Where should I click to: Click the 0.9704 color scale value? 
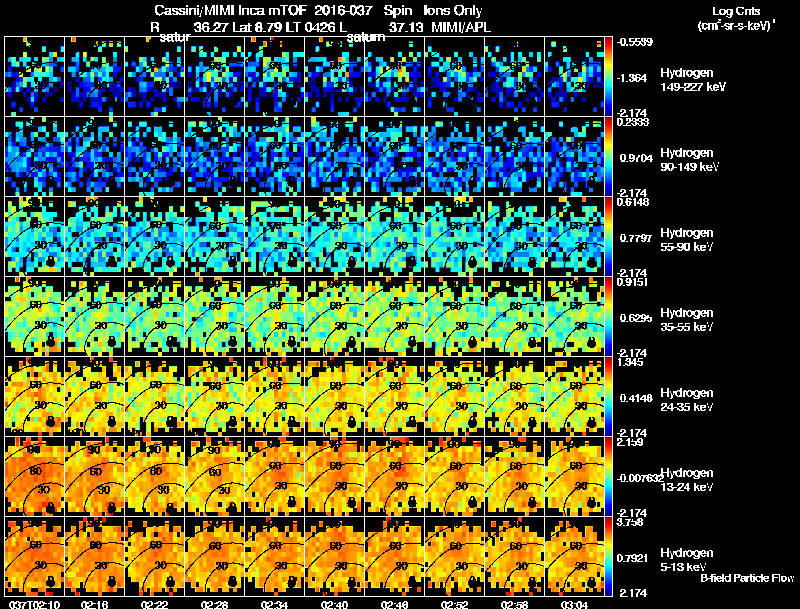(x=636, y=158)
